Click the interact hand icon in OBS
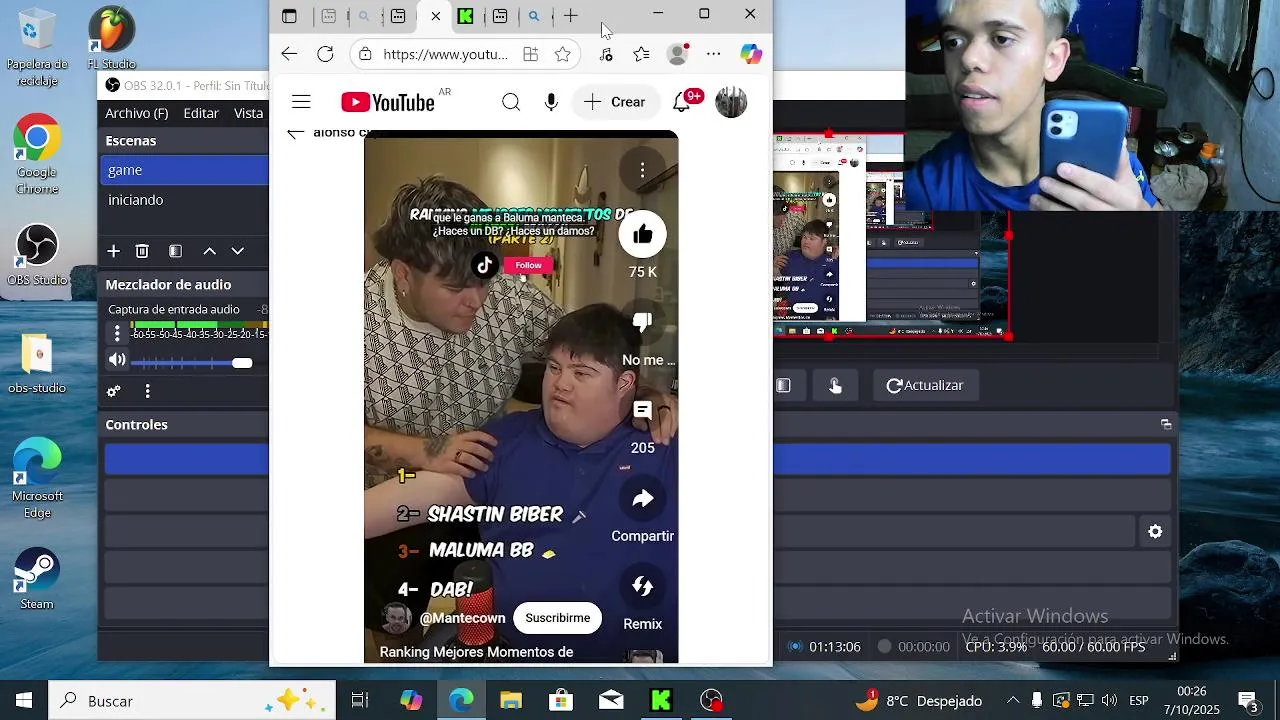The width and height of the screenshot is (1280, 720). (x=835, y=386)
